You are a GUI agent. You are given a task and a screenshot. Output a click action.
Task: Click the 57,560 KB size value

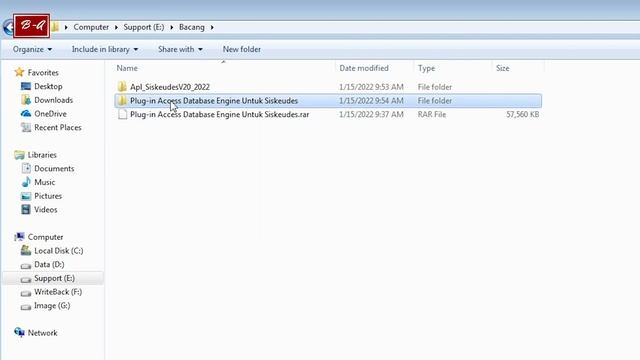click(522, 114)
